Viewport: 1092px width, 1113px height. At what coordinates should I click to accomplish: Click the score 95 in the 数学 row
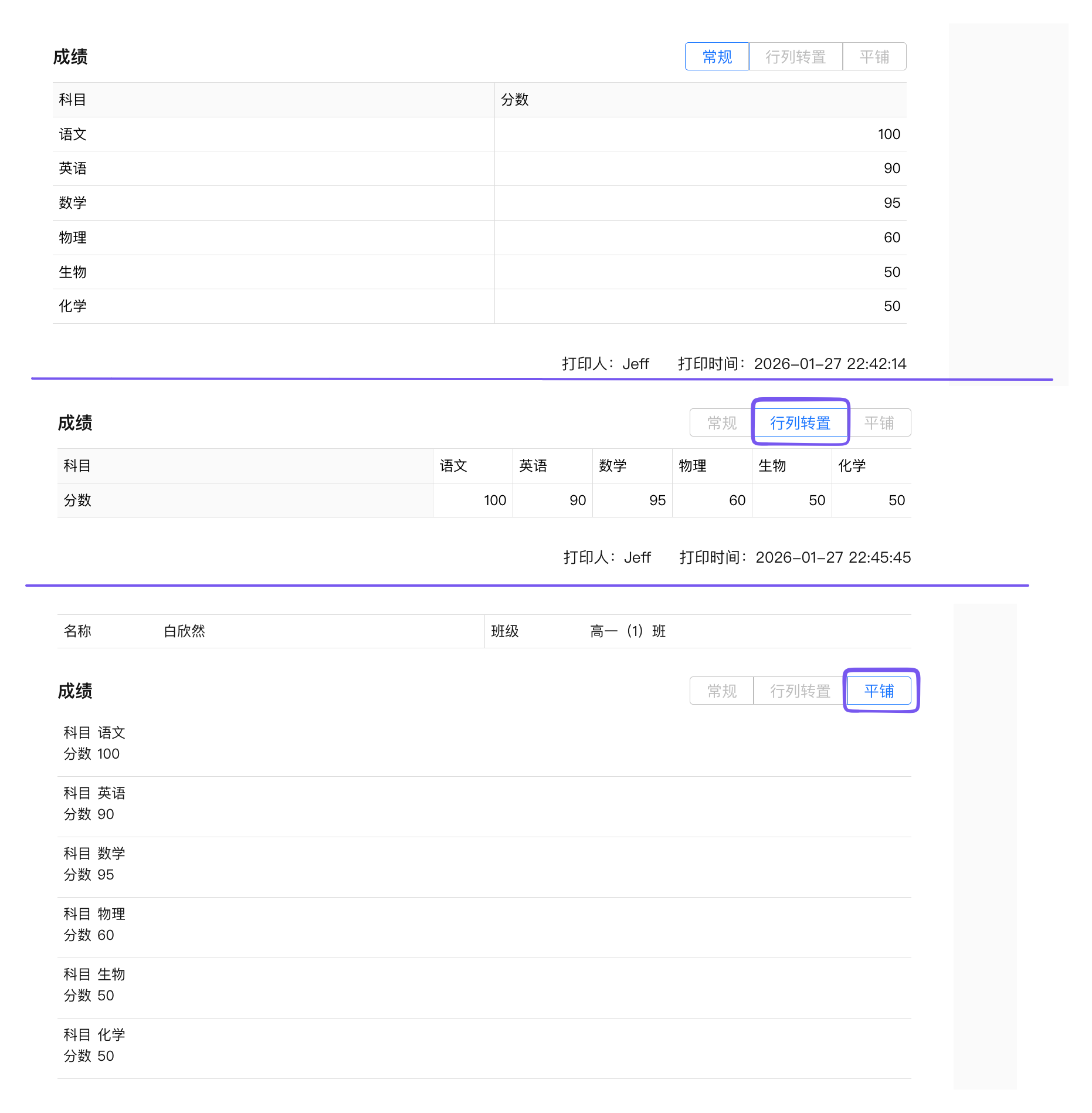tap(891, 203)
